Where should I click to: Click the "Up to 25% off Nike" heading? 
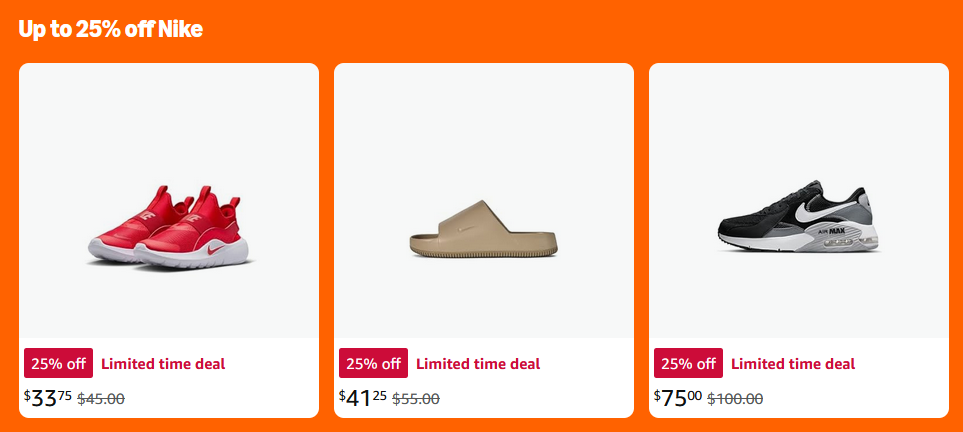coord(110,29)
